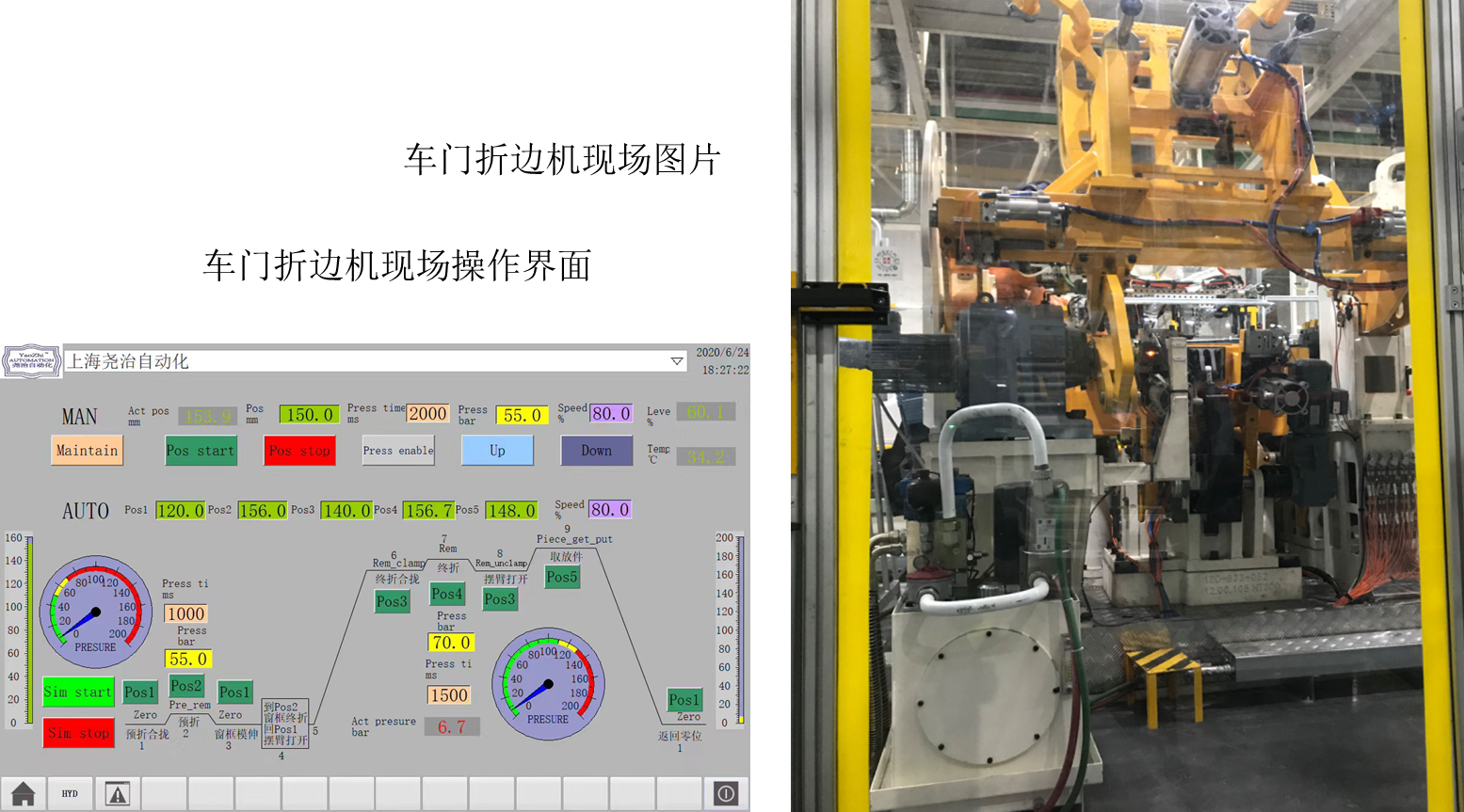The height and width of the screenshot is (812, 1464).
Task: Click the left pressure gauge dial
Action: (95, 612)
